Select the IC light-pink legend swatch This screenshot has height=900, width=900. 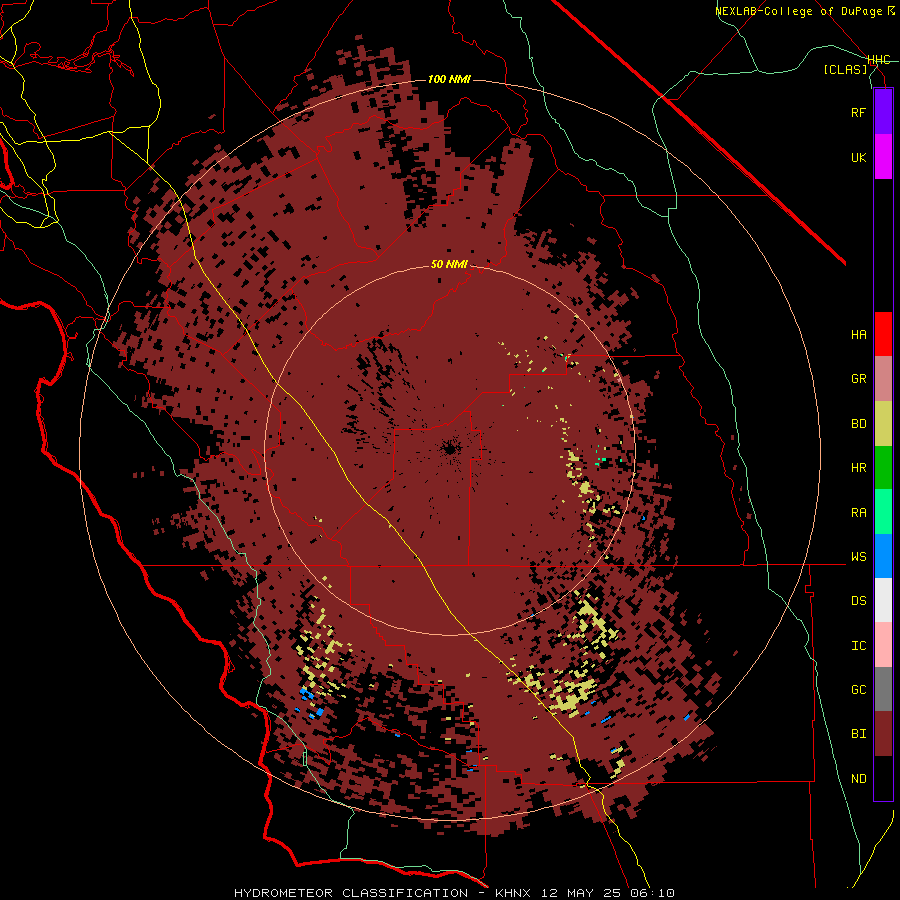pos(883,645)
